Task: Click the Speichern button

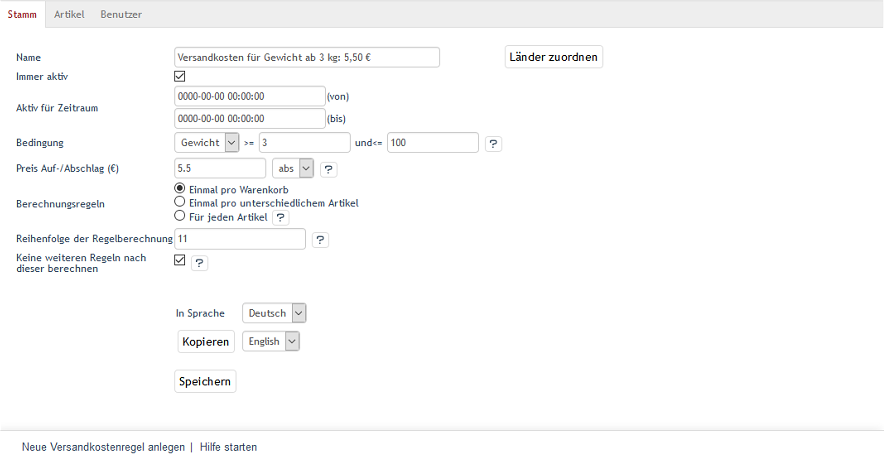Action: click(205, 381)
